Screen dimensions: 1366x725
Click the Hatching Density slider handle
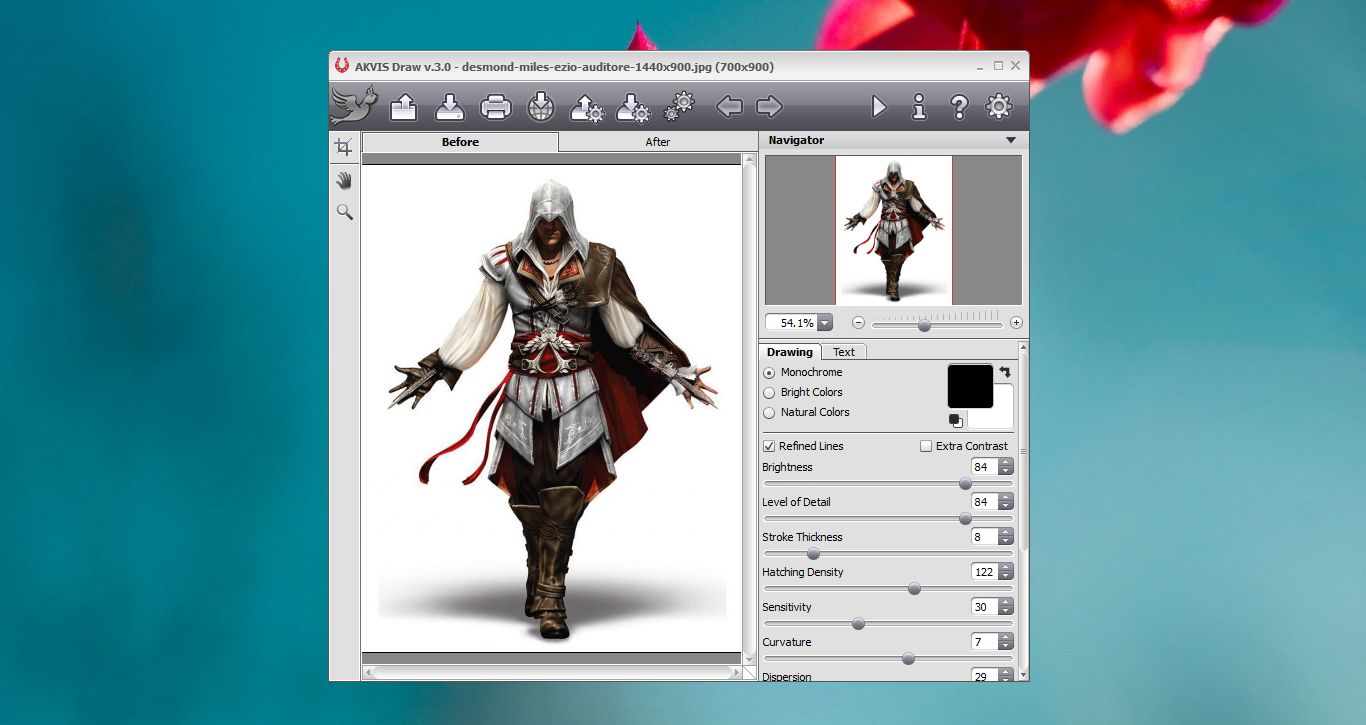(914, 588)
